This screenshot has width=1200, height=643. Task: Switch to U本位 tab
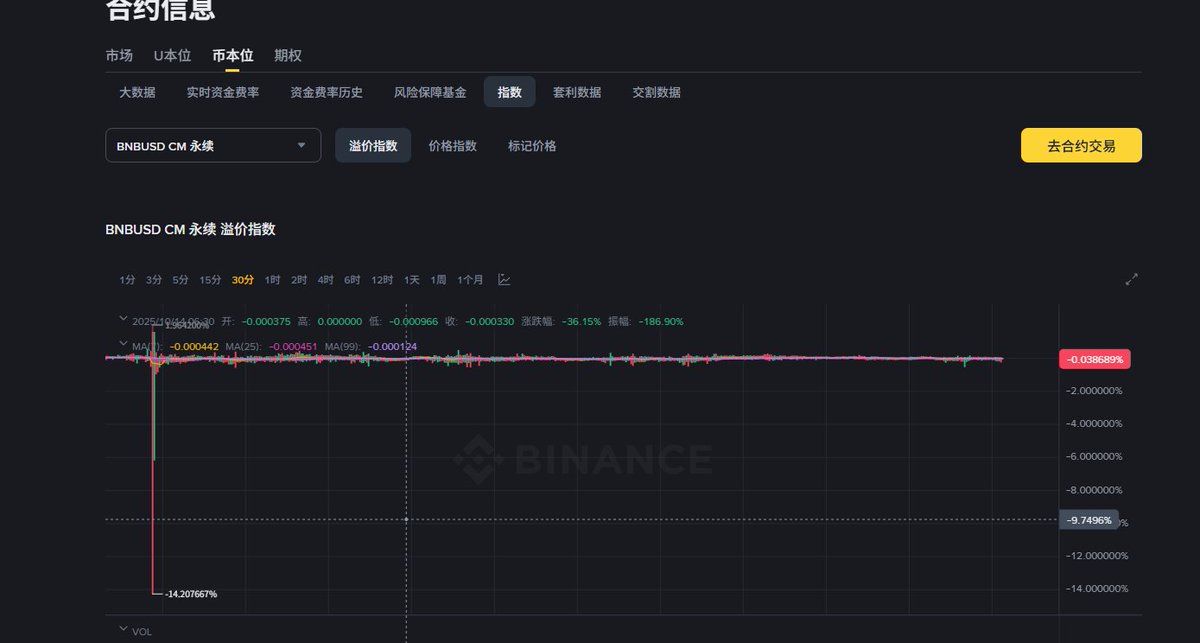173,56
